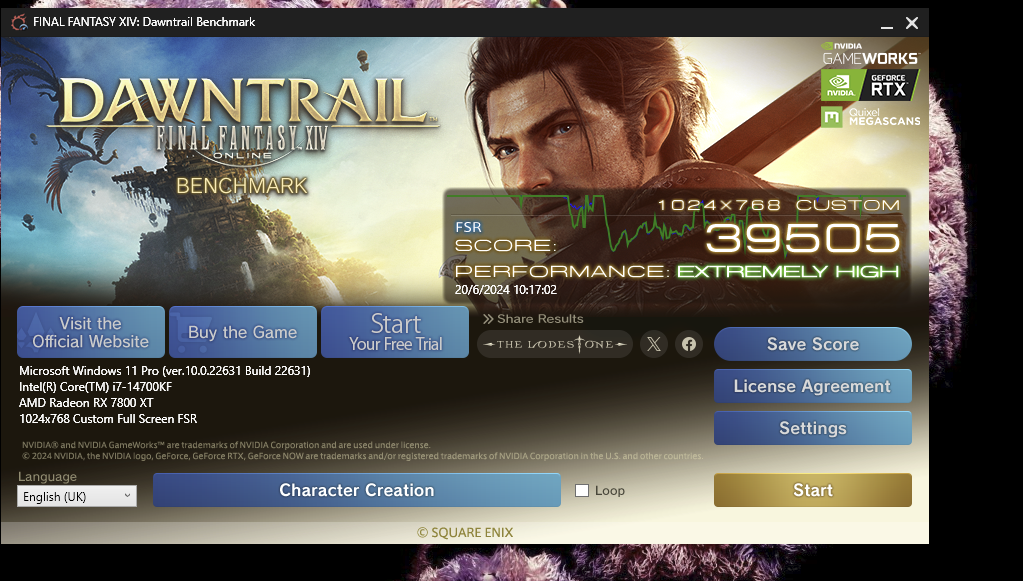Click the © SQUARE ENIX footer text

(x=465, y=533)
